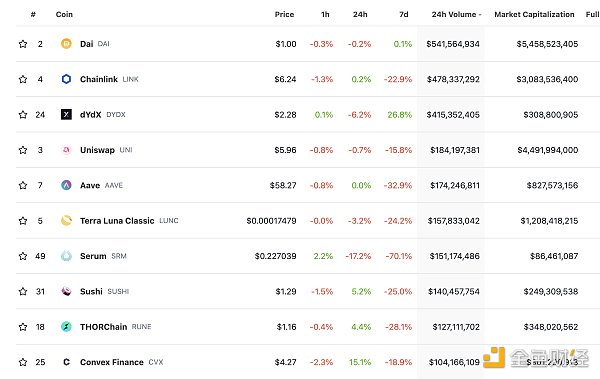Click the dYdX black logo icon
The height and width of the screenshot is (379, 600).
[66, 114]
